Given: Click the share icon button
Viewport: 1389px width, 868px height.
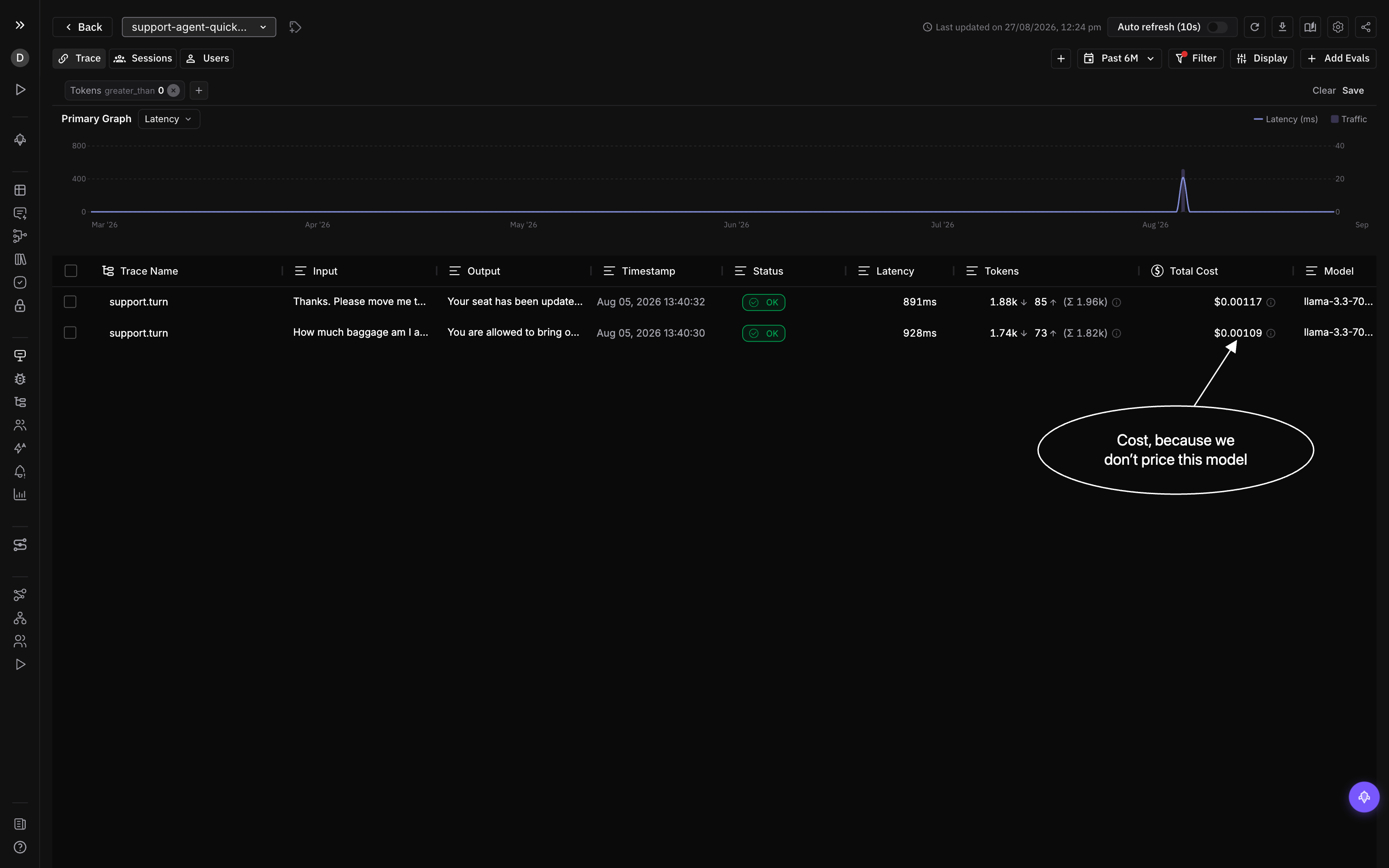Looking at the screenshot, I should (x=1366, y=27).
